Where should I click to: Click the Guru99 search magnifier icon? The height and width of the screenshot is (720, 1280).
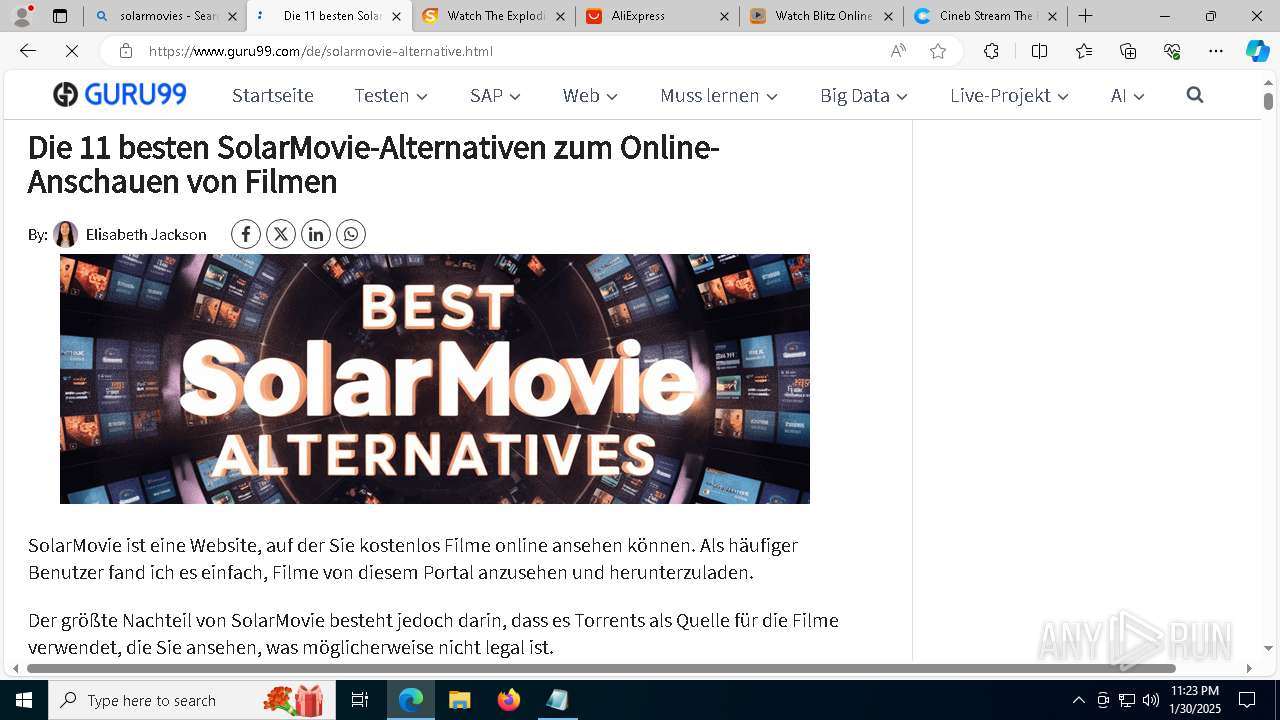(x=1195, y=95)
